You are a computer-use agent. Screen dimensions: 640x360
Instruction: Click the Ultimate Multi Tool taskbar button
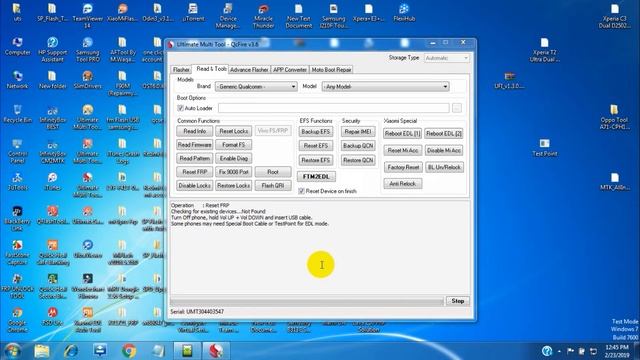216,351
